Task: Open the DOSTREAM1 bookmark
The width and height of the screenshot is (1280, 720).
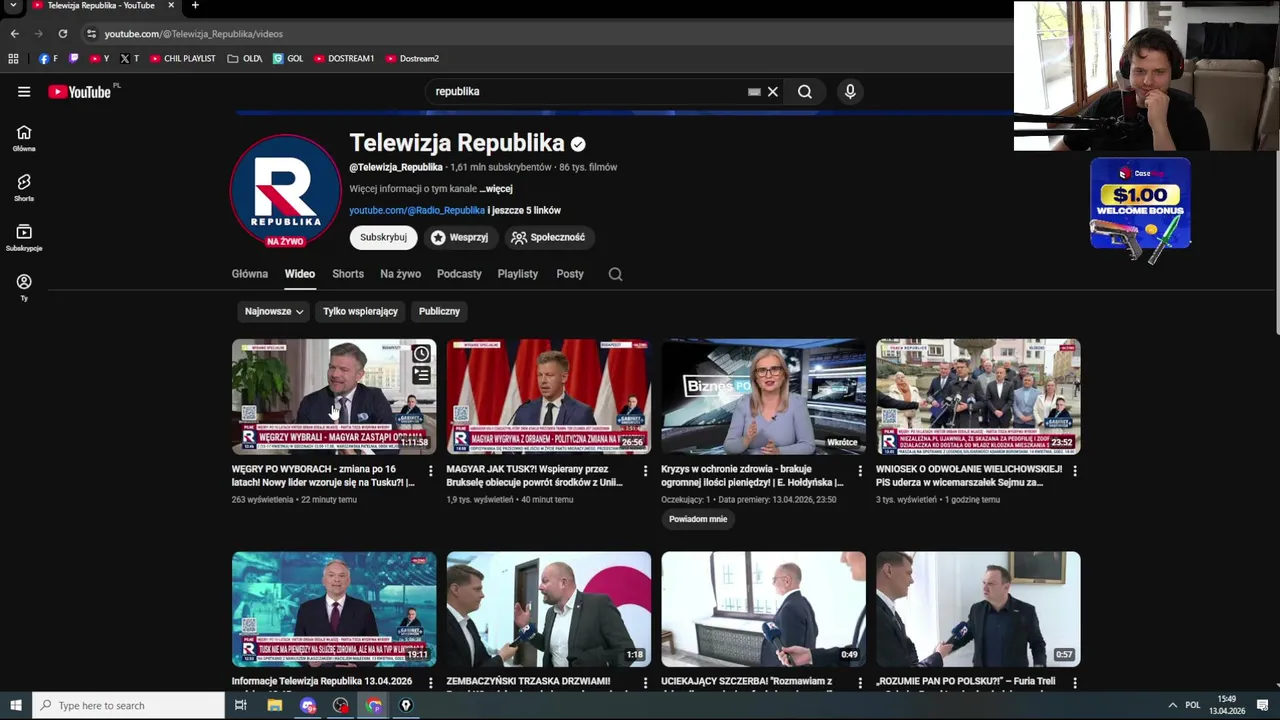Action: tap(344, 59)
